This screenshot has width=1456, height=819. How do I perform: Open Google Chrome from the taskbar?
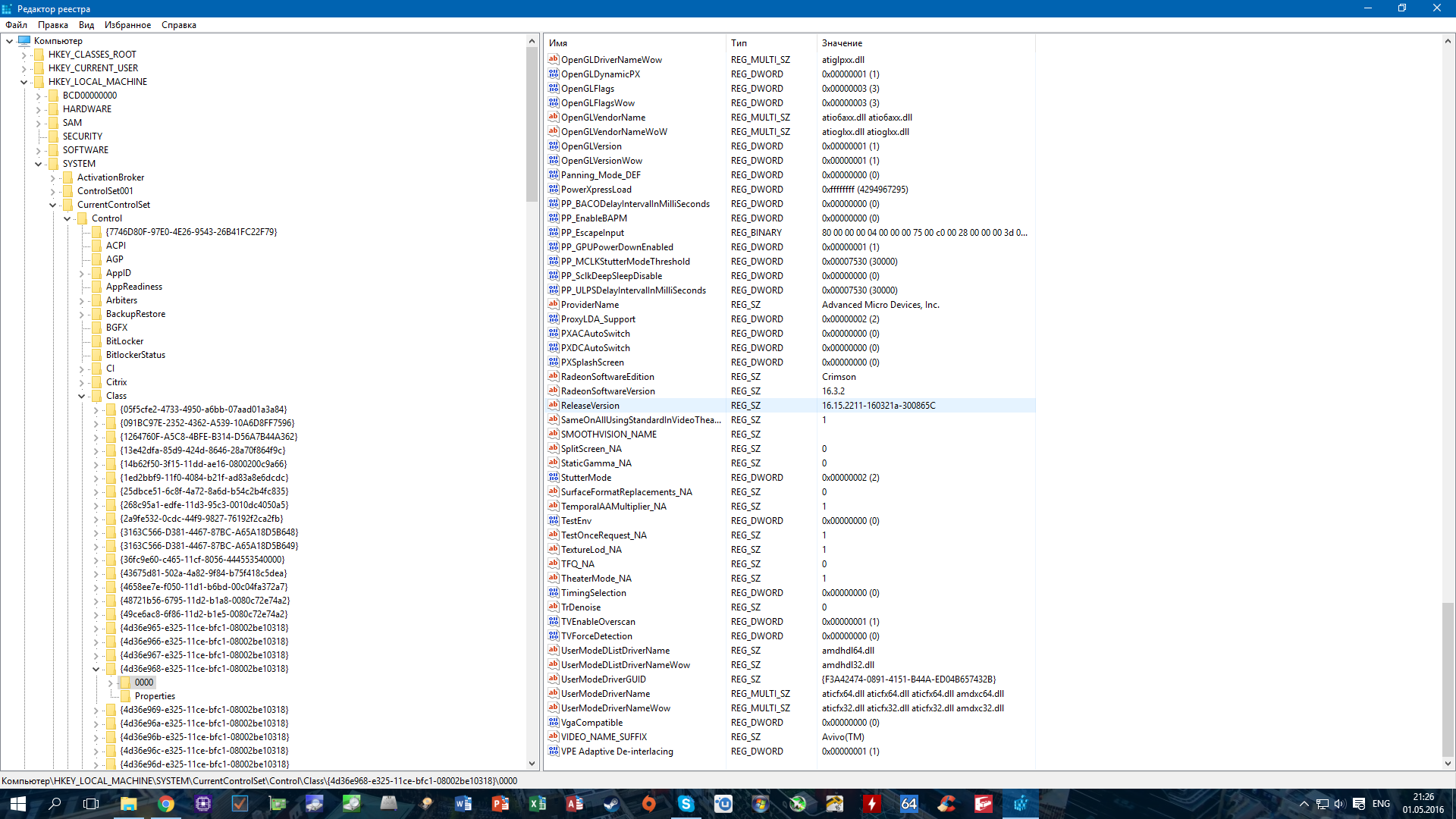(165, 804)
